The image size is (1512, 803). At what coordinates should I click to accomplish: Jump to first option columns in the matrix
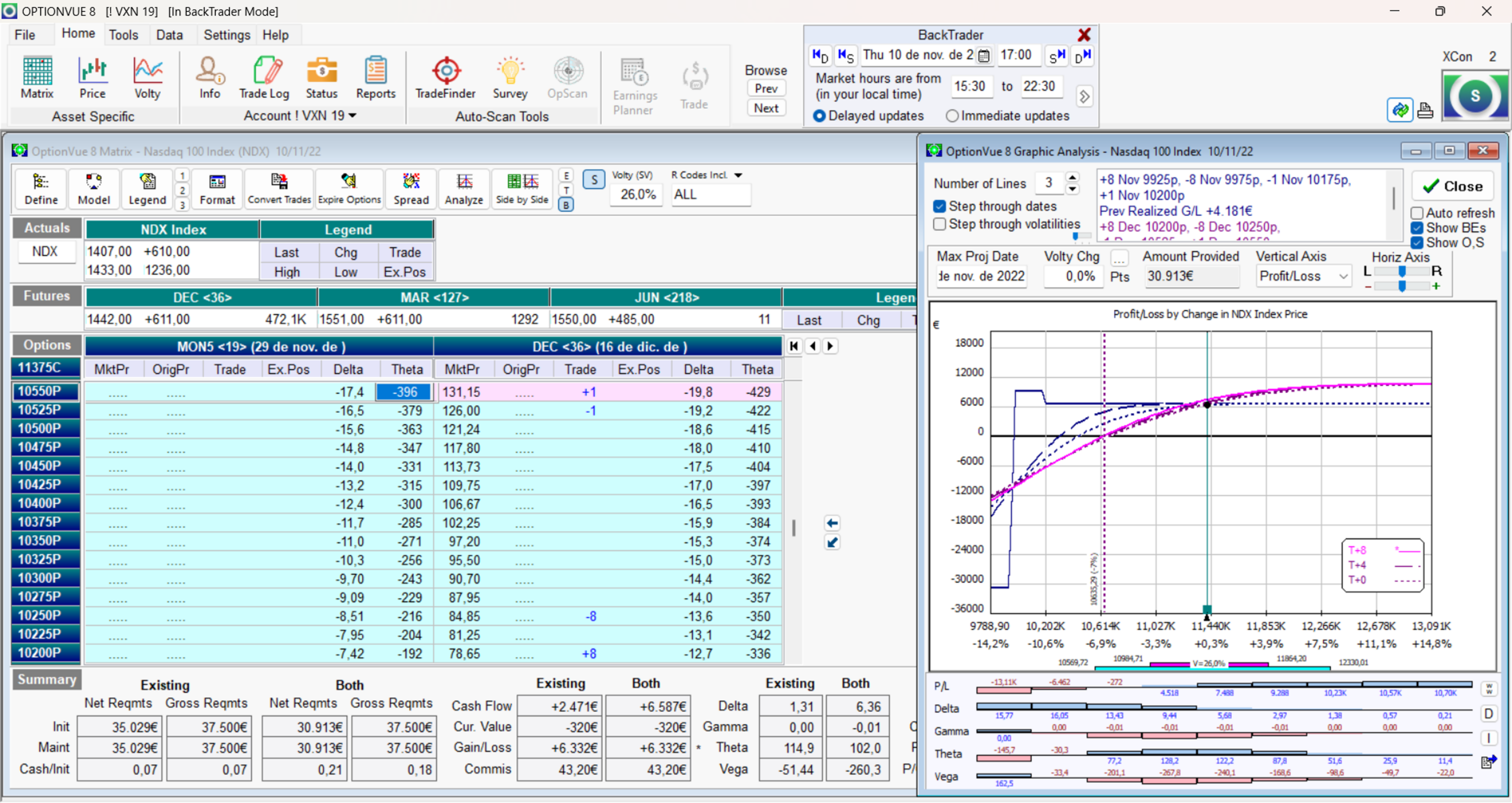(x=794, y=346)
